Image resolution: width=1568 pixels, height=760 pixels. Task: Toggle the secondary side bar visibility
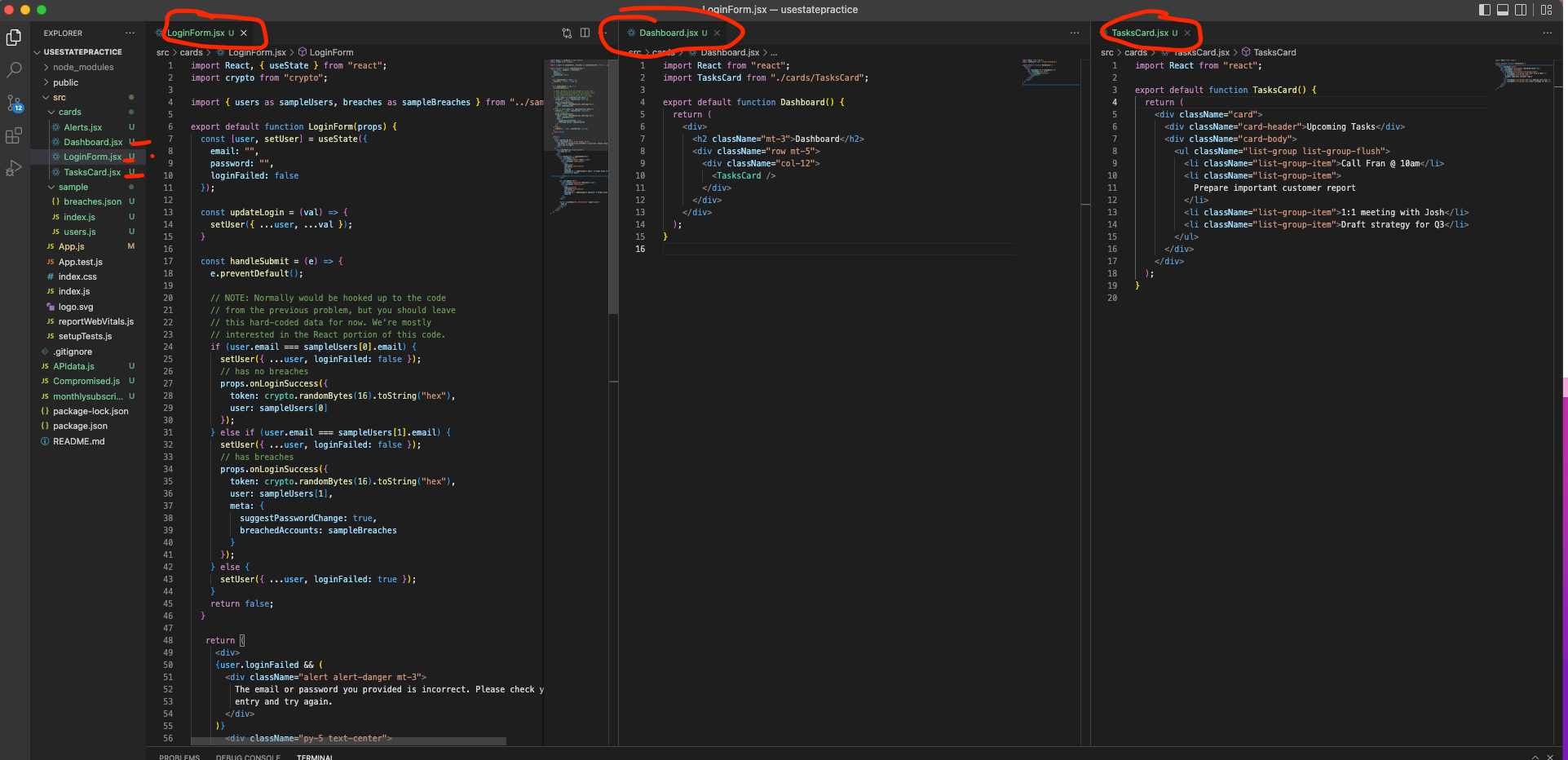pyautogui.click(x=1521, y=10)
